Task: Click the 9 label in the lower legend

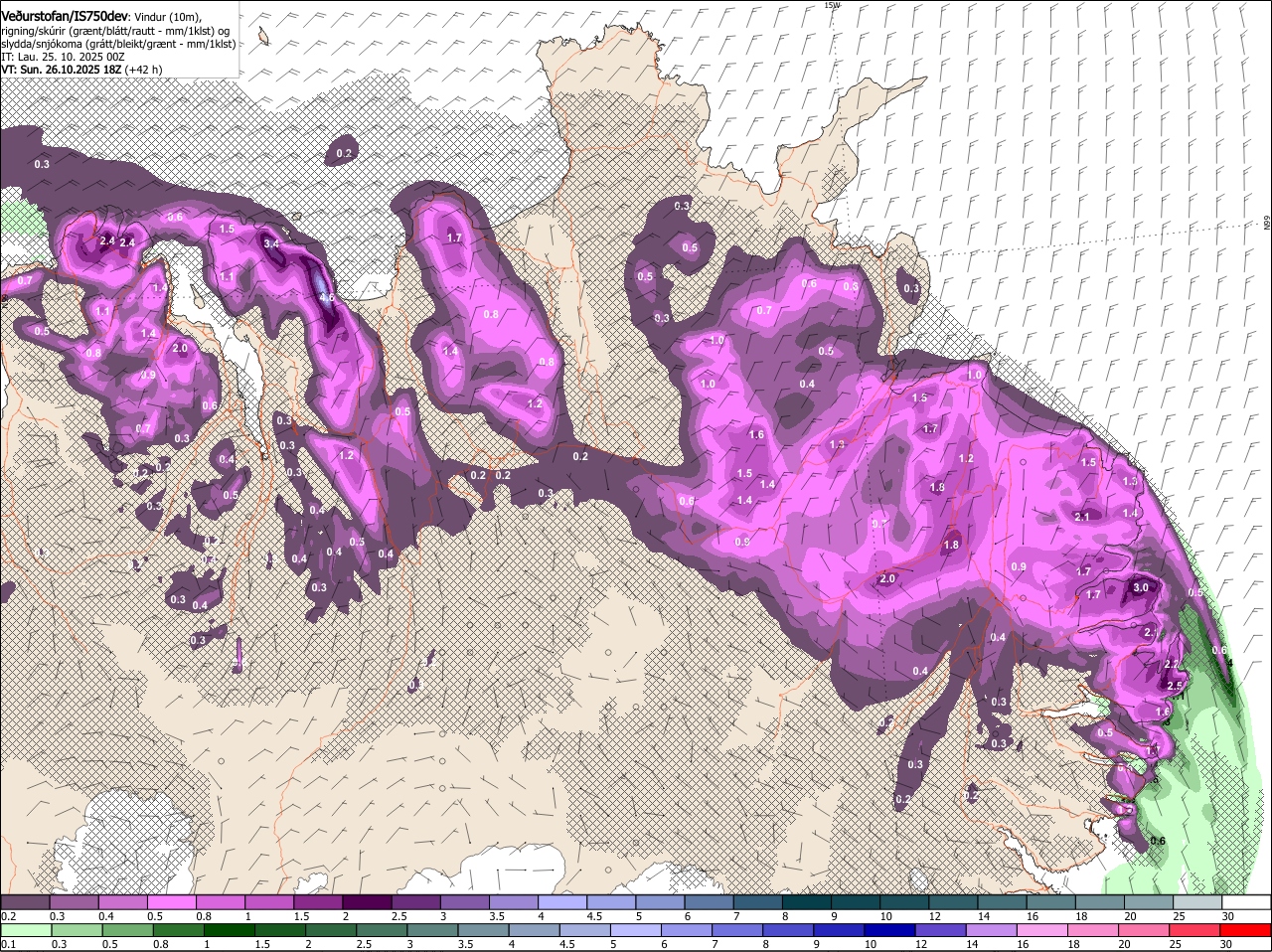Action: [x=817, y=944]
